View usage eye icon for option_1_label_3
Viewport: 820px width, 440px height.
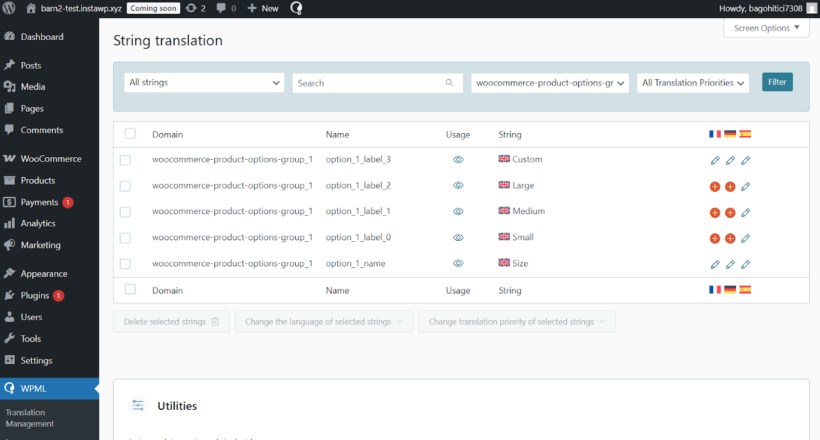pos(458,160)
